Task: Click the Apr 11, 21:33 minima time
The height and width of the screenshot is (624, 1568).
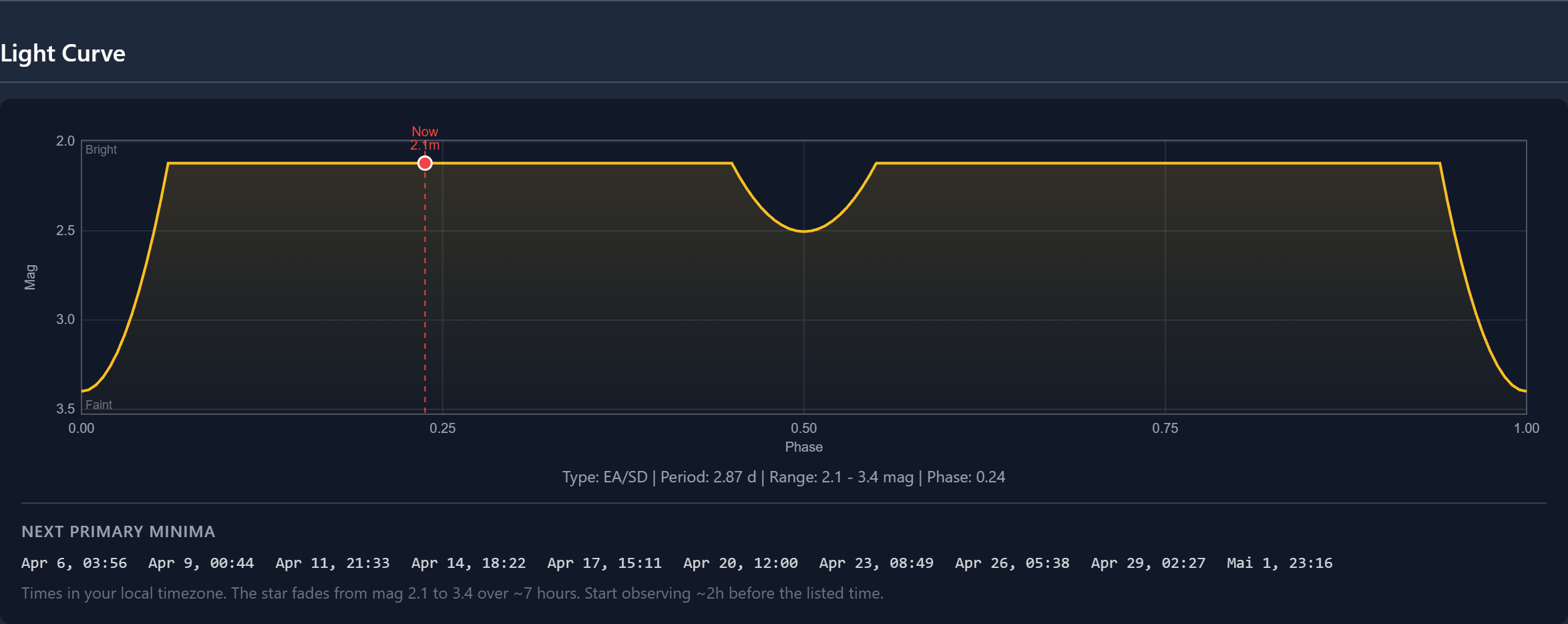Action: tap(333, 563)
